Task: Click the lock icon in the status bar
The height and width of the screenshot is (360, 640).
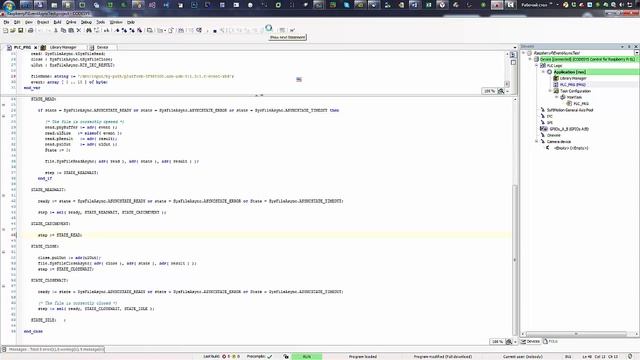Action: click(286, 356)
